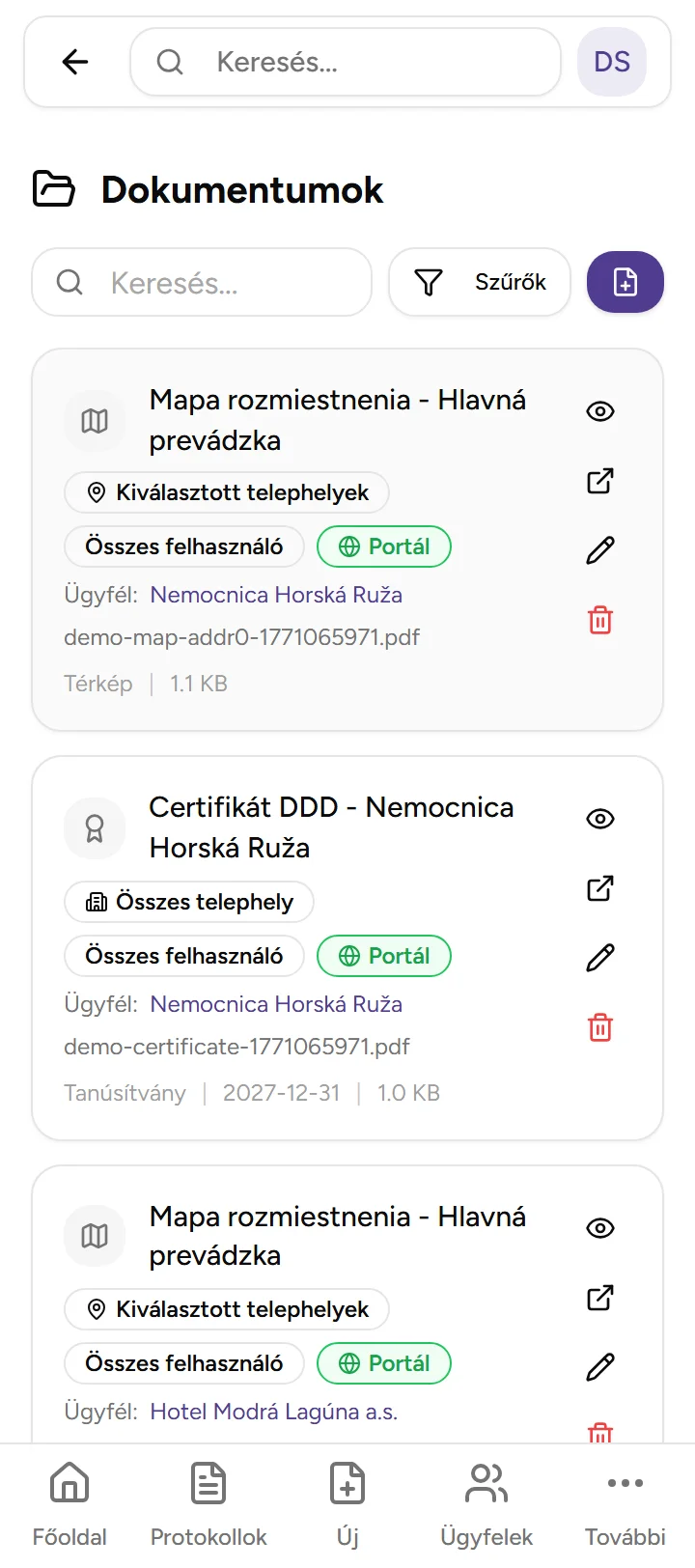Screen dimensions: 695x1568
Task: Delete the Certifikát DDD document
Action: tap(599, 1027)
